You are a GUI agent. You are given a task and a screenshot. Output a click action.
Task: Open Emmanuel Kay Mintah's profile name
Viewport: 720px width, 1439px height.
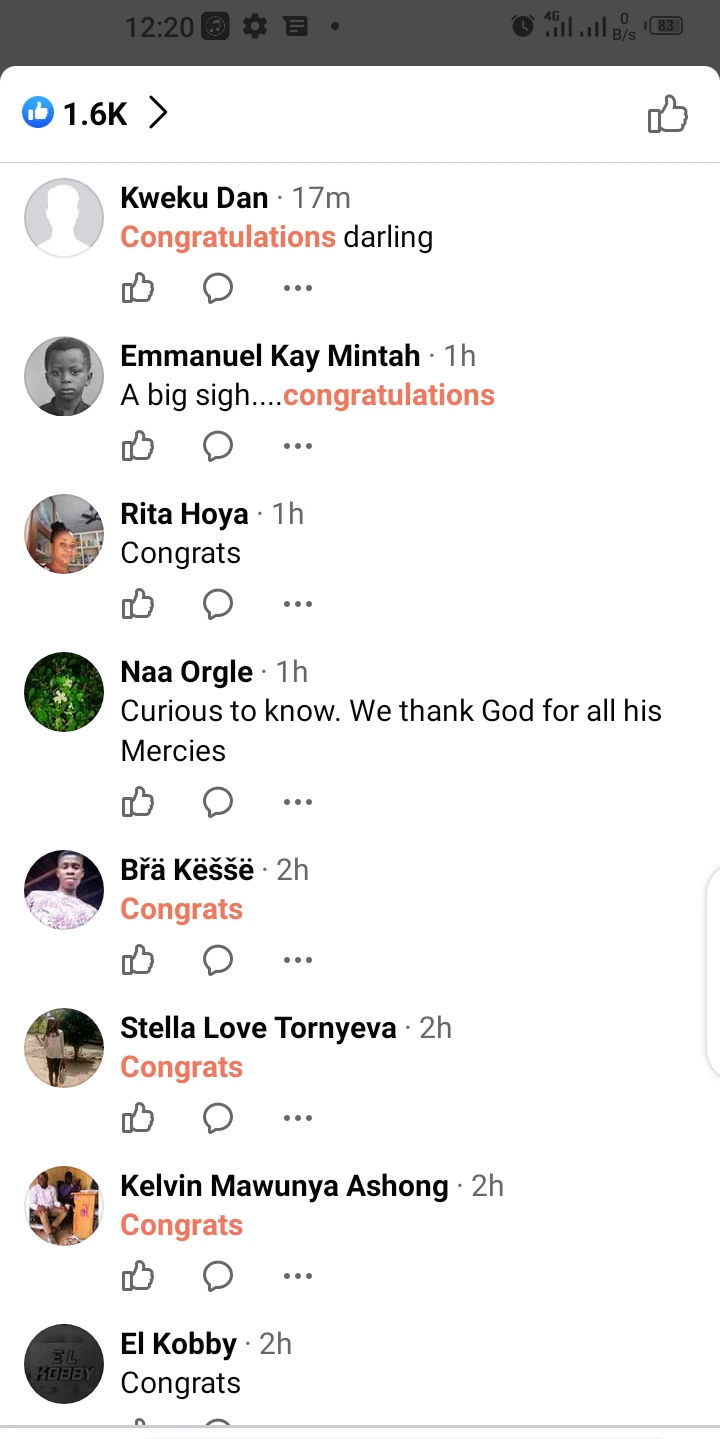coord(270,356)
